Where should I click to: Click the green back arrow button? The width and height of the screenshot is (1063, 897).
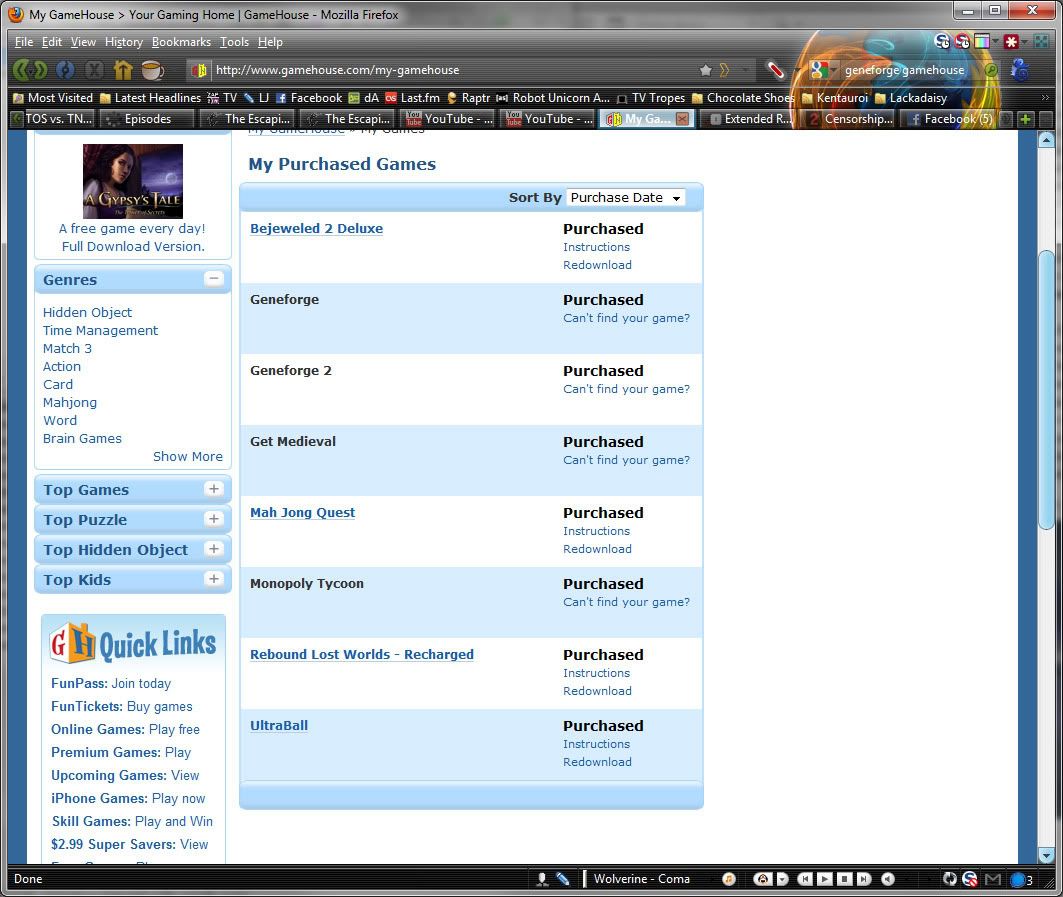click(x=20, y=69)
